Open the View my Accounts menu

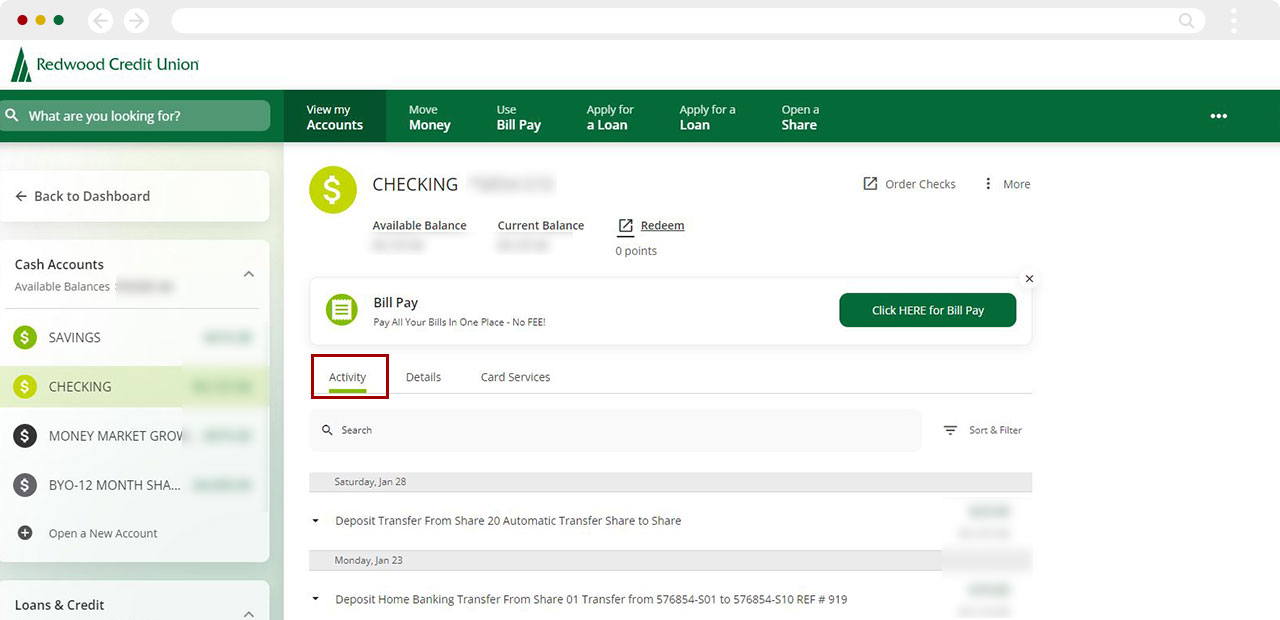(334, 117)
